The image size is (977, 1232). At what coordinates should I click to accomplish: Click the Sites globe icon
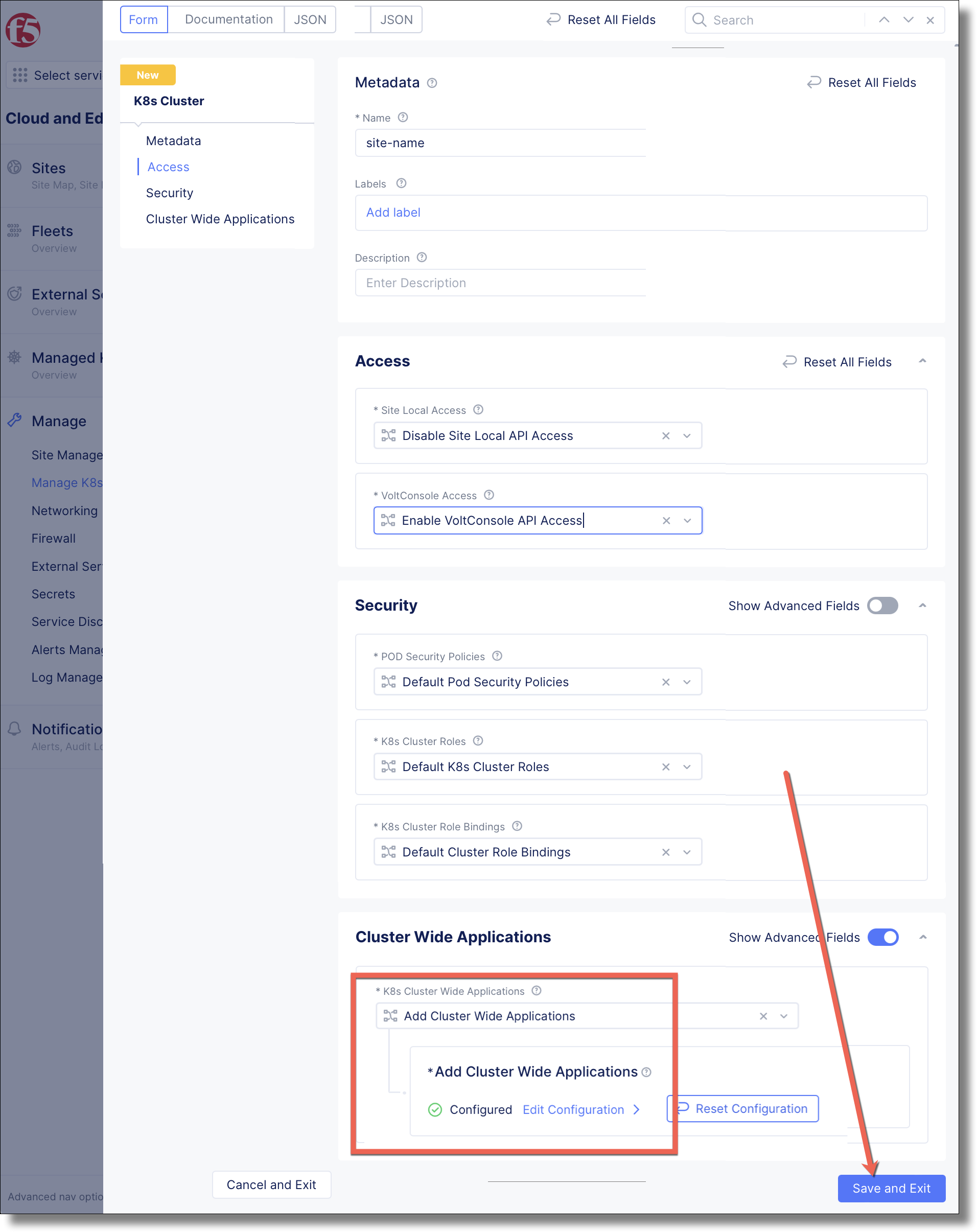pyautogui.click(x=14, y=168)
